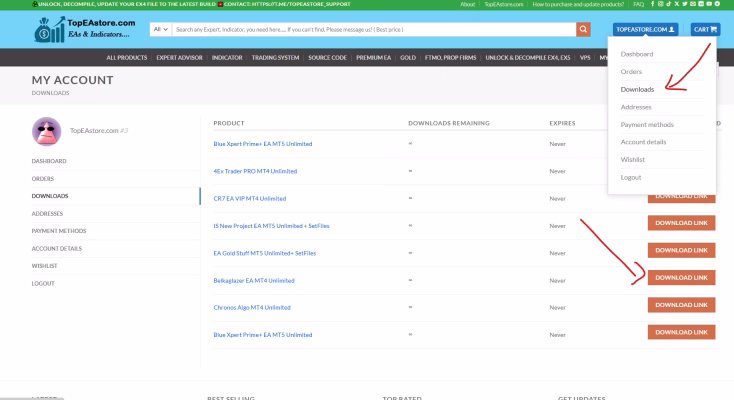Open Account Details in left sidebar
The height and width of the screenshot is (400, 734).
coord(57,248)
